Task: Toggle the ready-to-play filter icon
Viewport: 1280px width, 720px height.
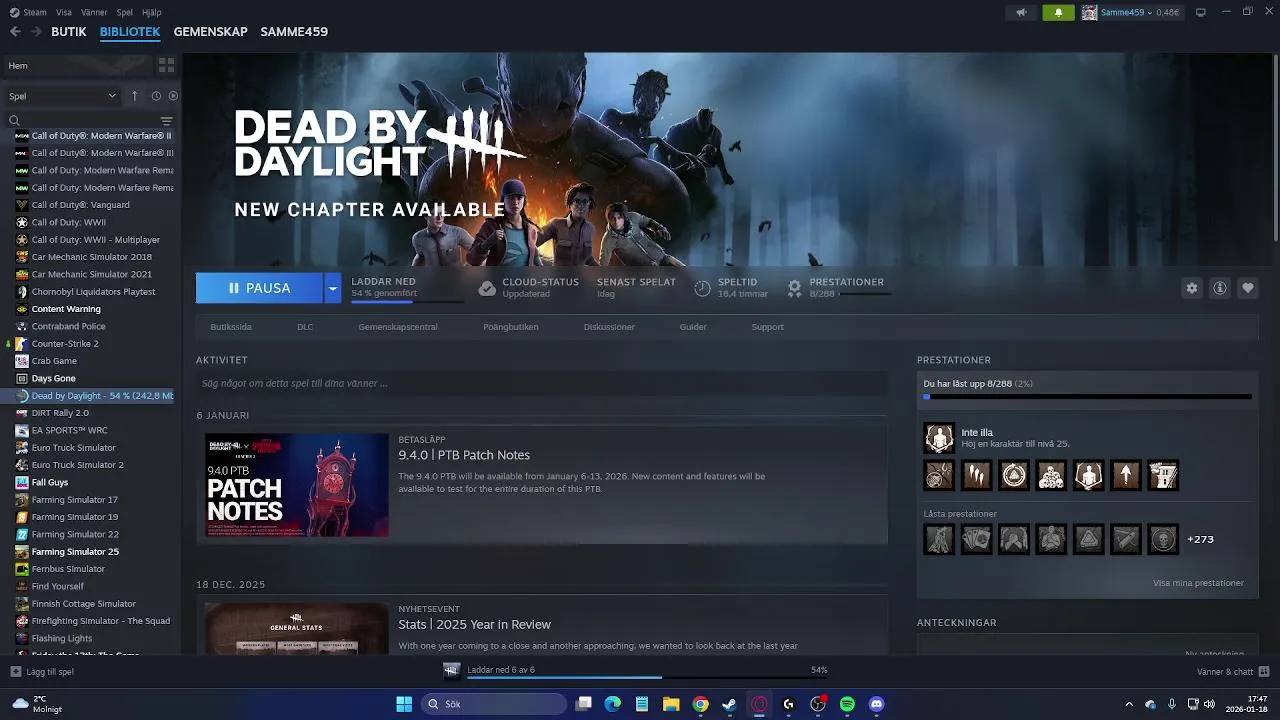Action: coord(173,96)
